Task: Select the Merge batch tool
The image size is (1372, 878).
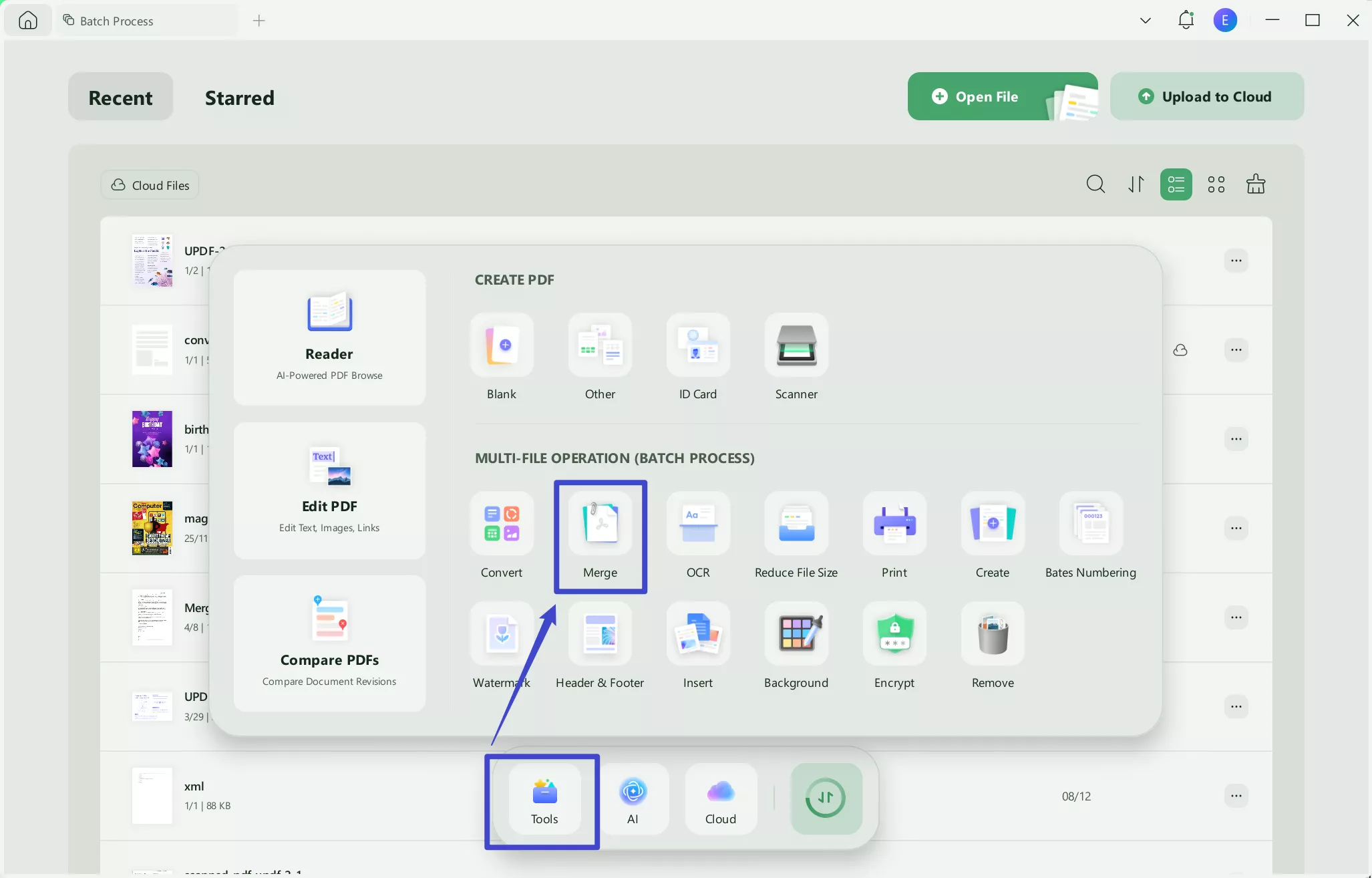Action: [x=599, y=535]
